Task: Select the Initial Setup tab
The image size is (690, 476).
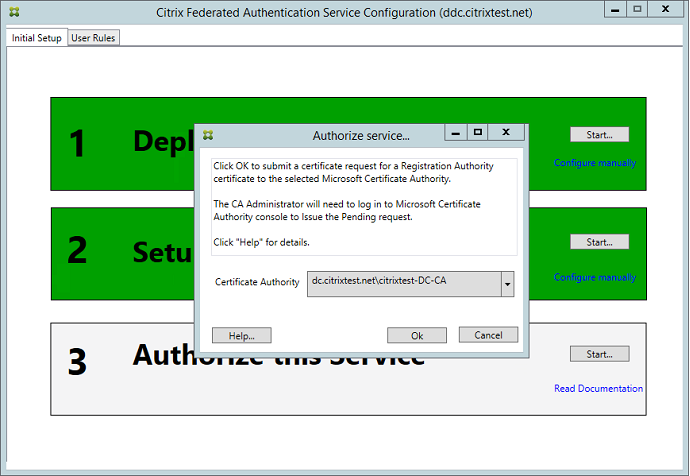Action: pos(37,38)
